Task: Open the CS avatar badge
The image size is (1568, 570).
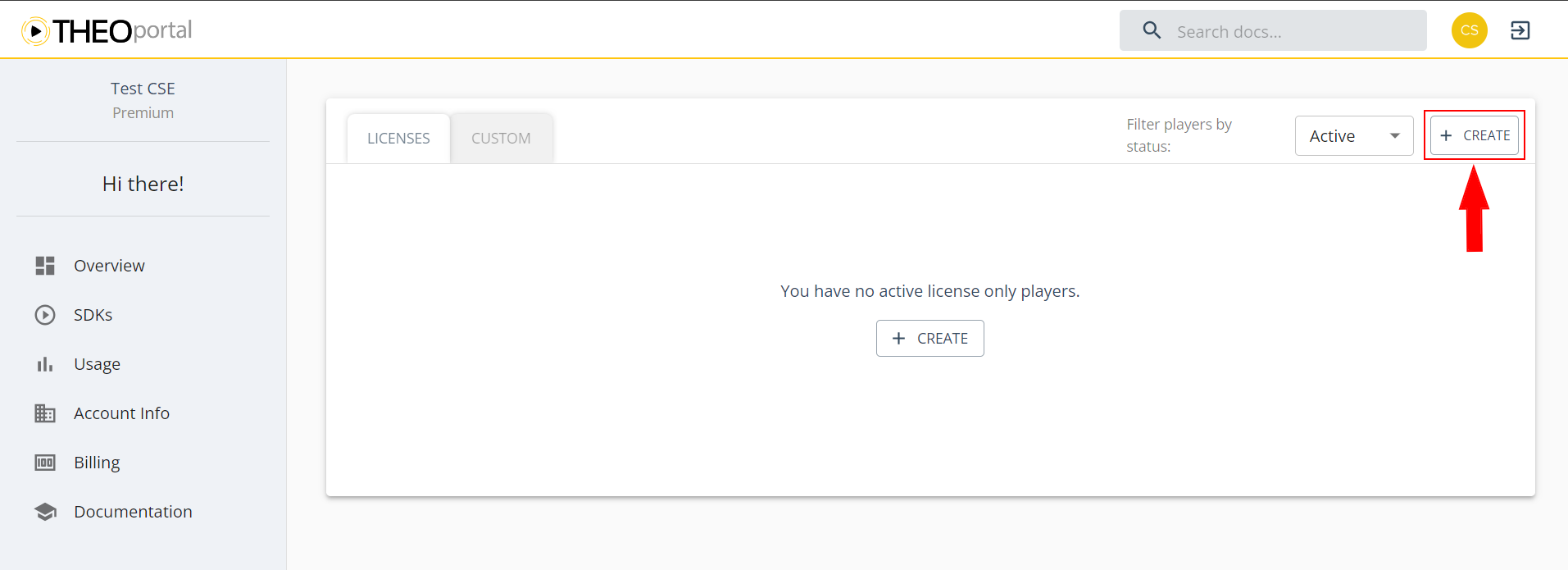Action: pos(1468,30)
